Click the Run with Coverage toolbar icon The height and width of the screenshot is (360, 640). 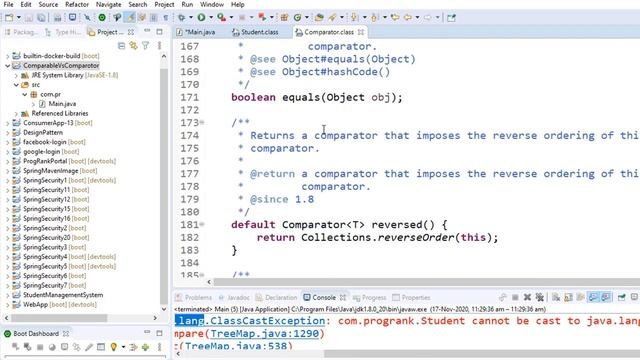(x=221, y=18)
